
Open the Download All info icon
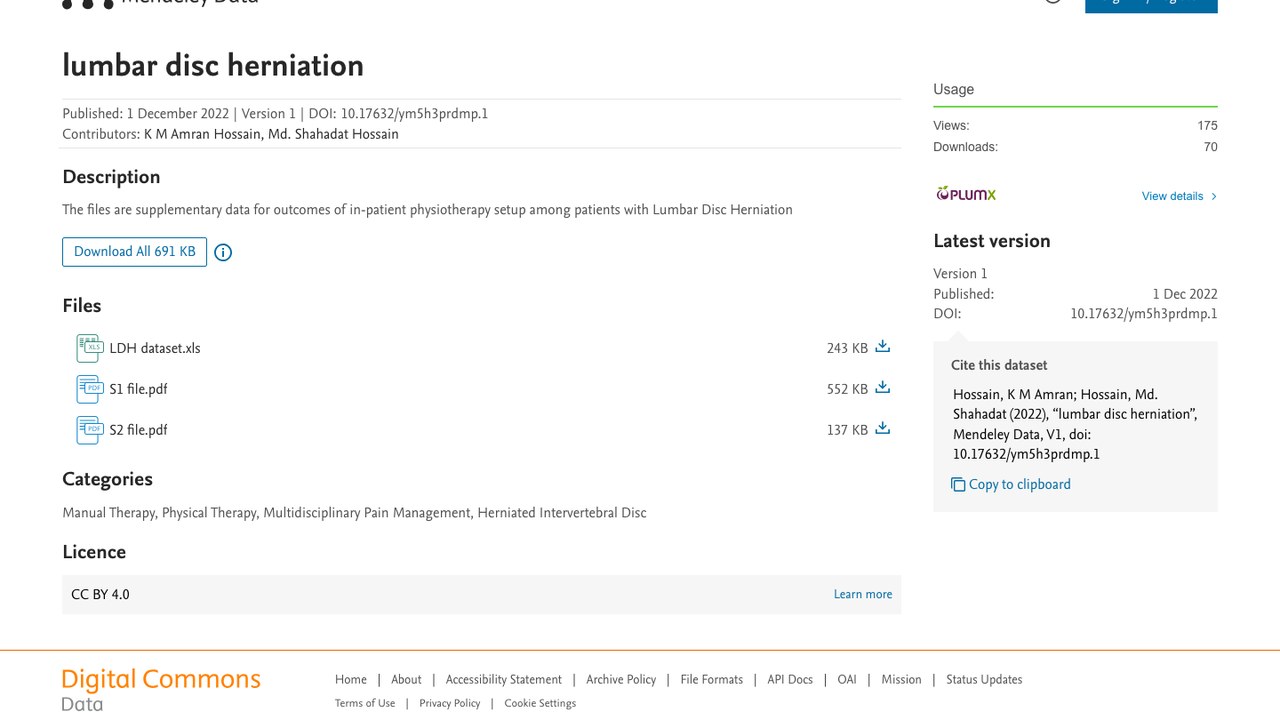click(x=223, y=253)
